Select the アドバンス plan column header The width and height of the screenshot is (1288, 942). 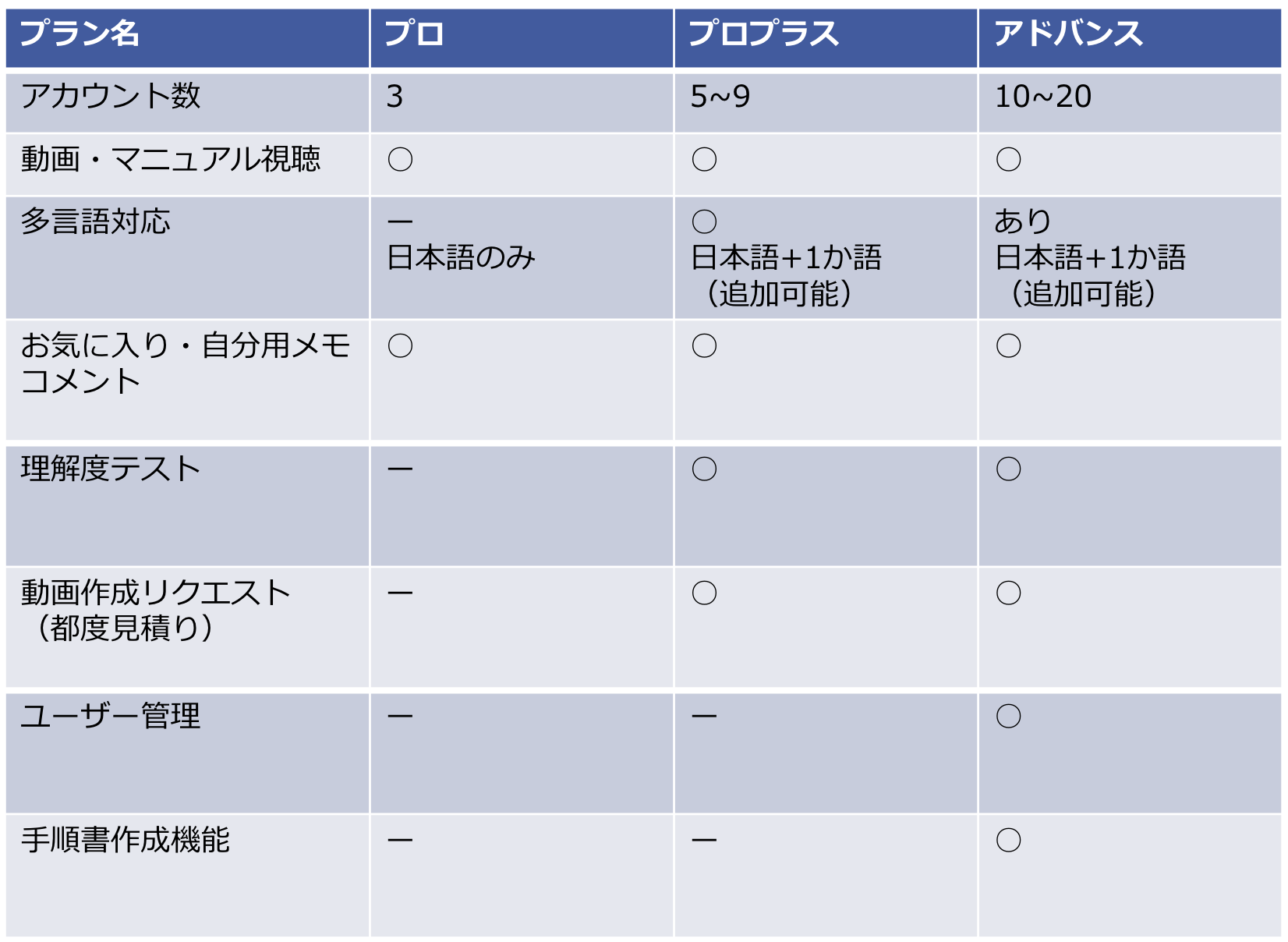(1067, 34)
